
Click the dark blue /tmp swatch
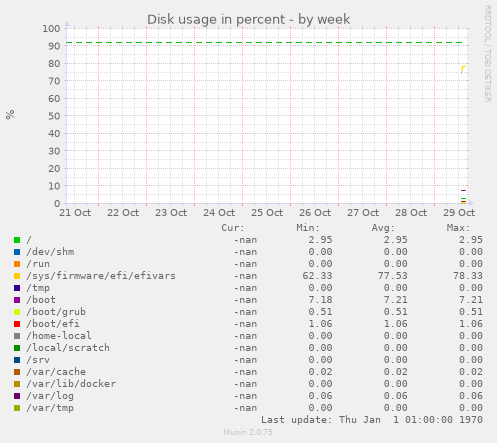pos(17,288)
